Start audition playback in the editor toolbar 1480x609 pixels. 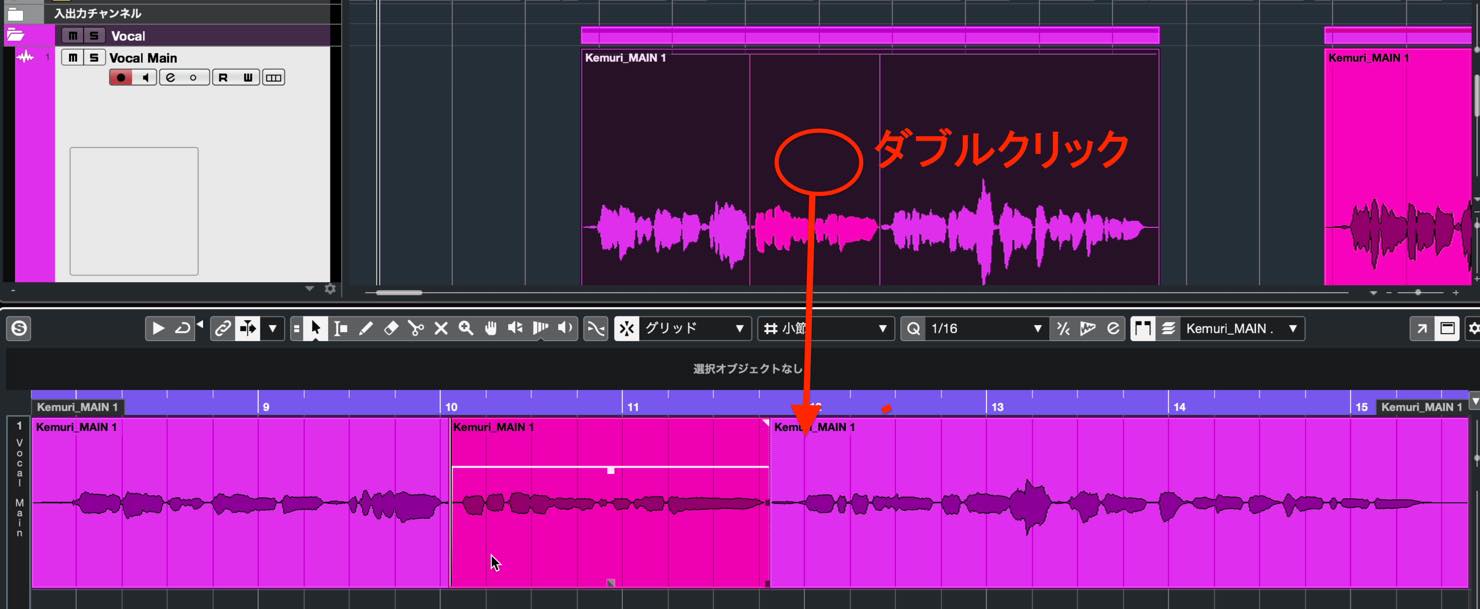coord(158,328)
